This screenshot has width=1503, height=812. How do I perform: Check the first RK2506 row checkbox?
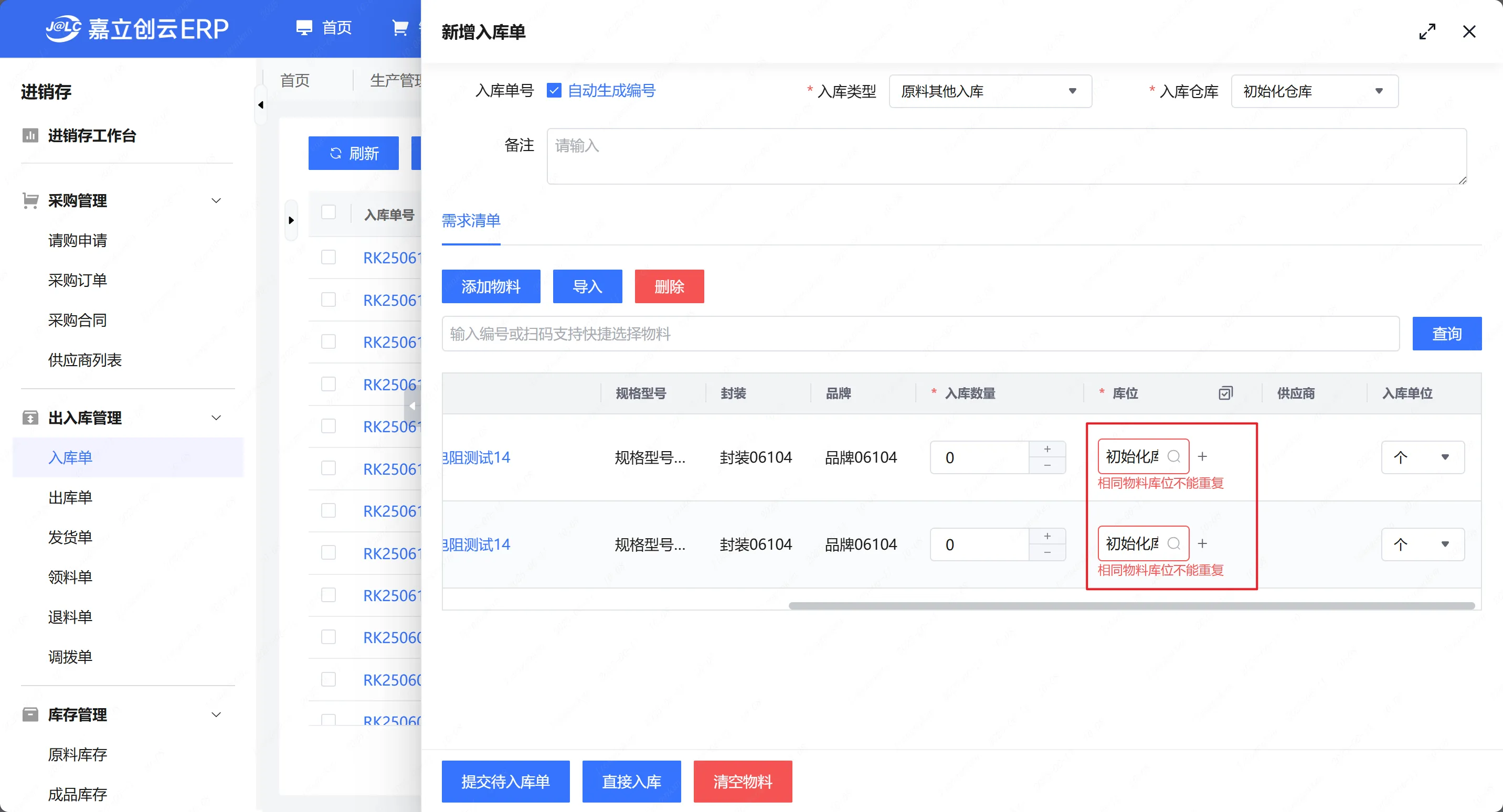pyautogui.click(x=329, y=257)
